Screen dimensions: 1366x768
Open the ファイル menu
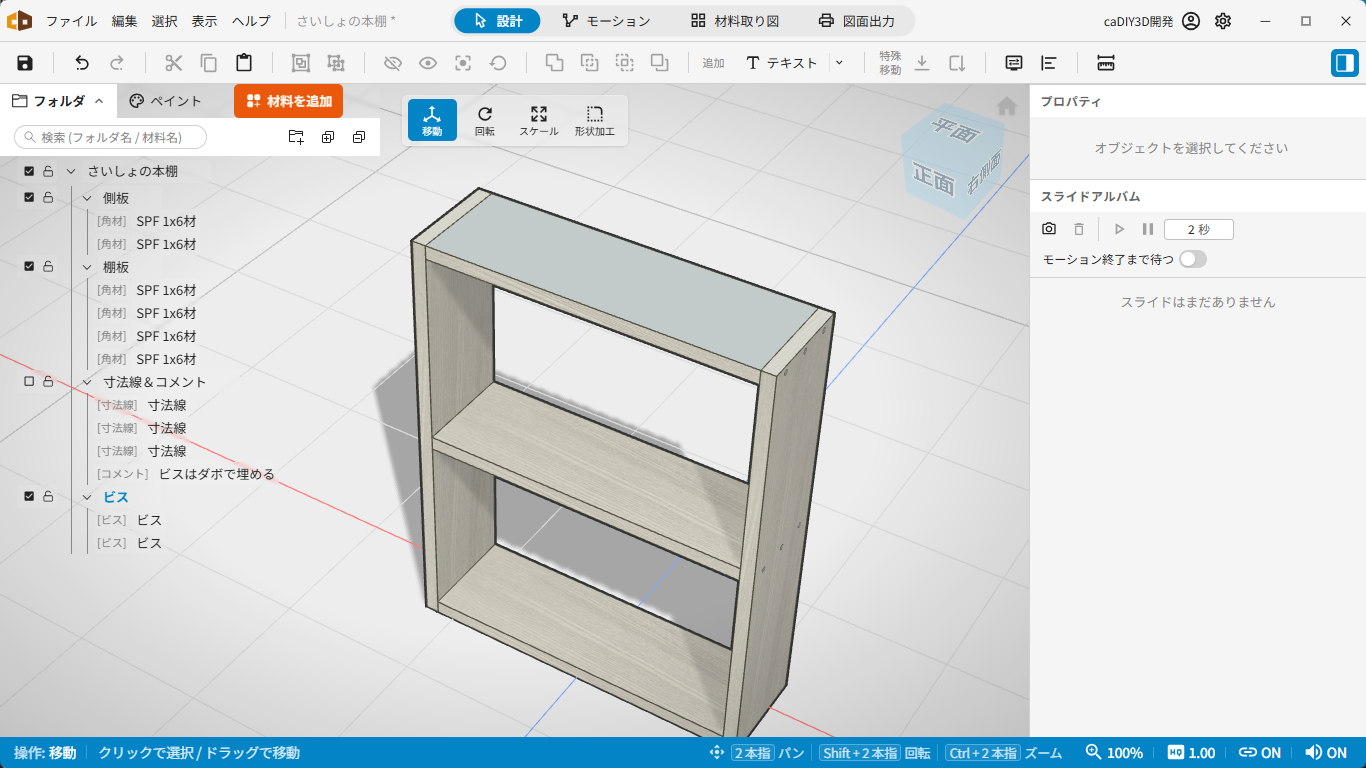[72, 21]
